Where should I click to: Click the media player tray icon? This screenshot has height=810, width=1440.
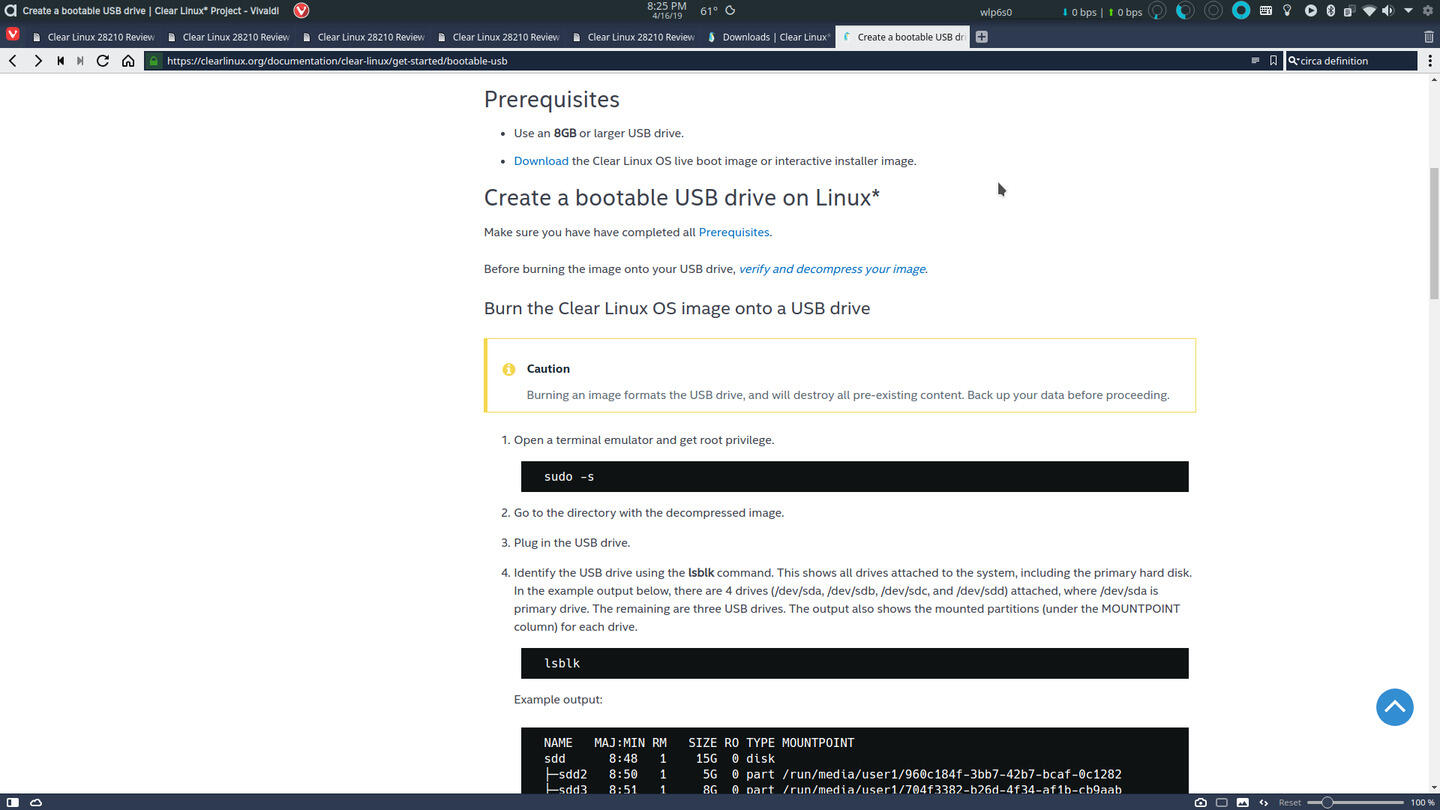(x=1310, y=11)
